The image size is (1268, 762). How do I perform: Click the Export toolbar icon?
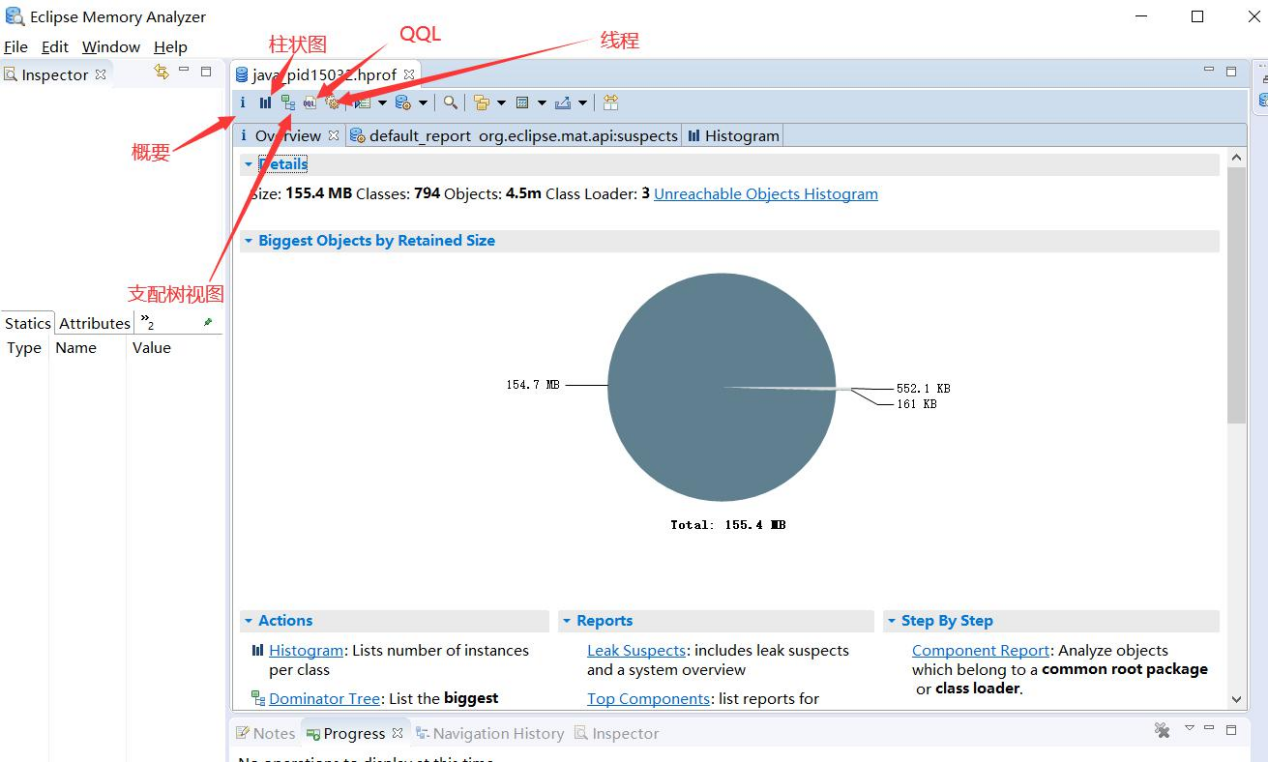coord(562,102)
